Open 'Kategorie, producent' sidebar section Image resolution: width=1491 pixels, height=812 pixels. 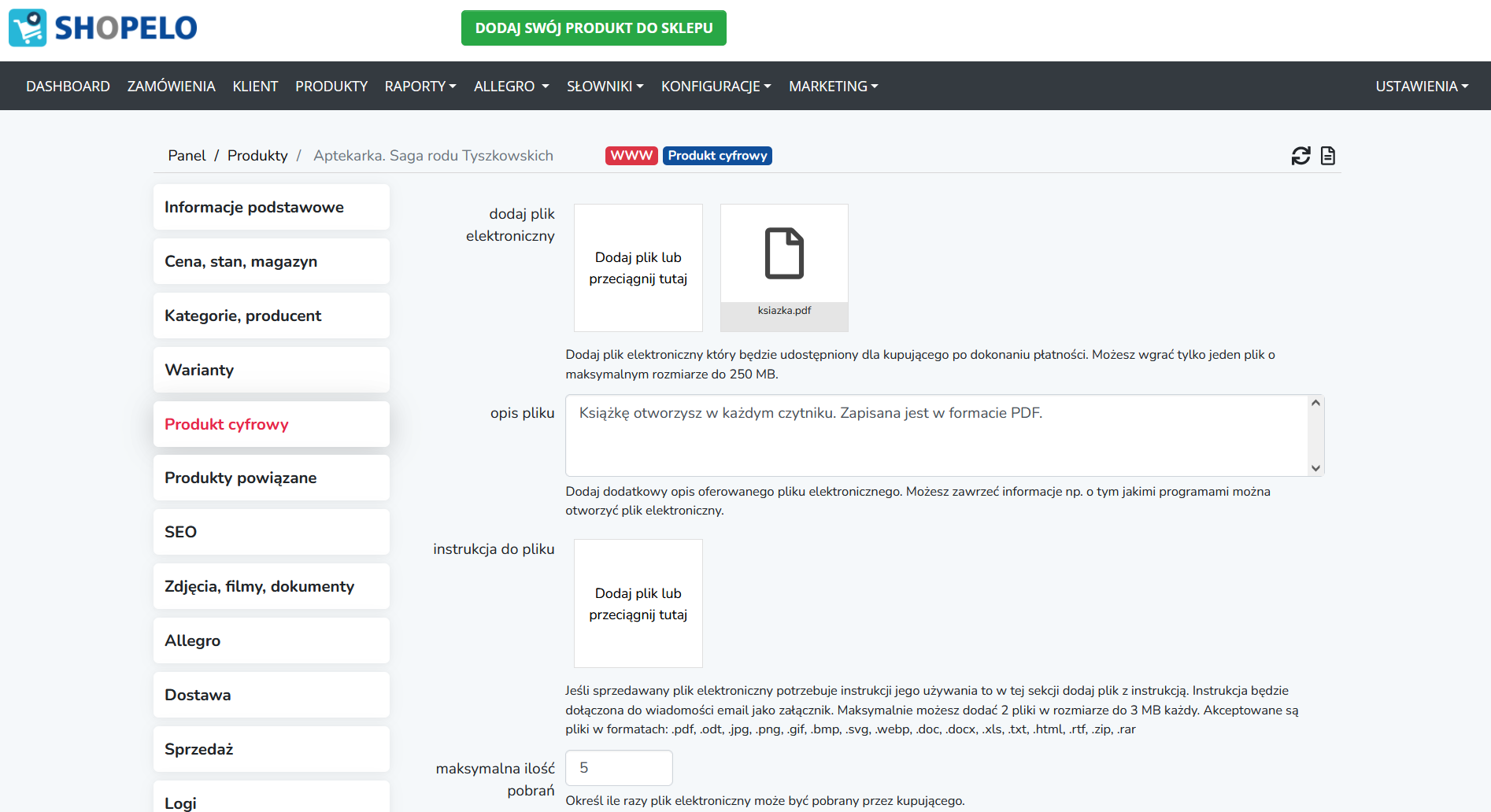pos(272,316)
